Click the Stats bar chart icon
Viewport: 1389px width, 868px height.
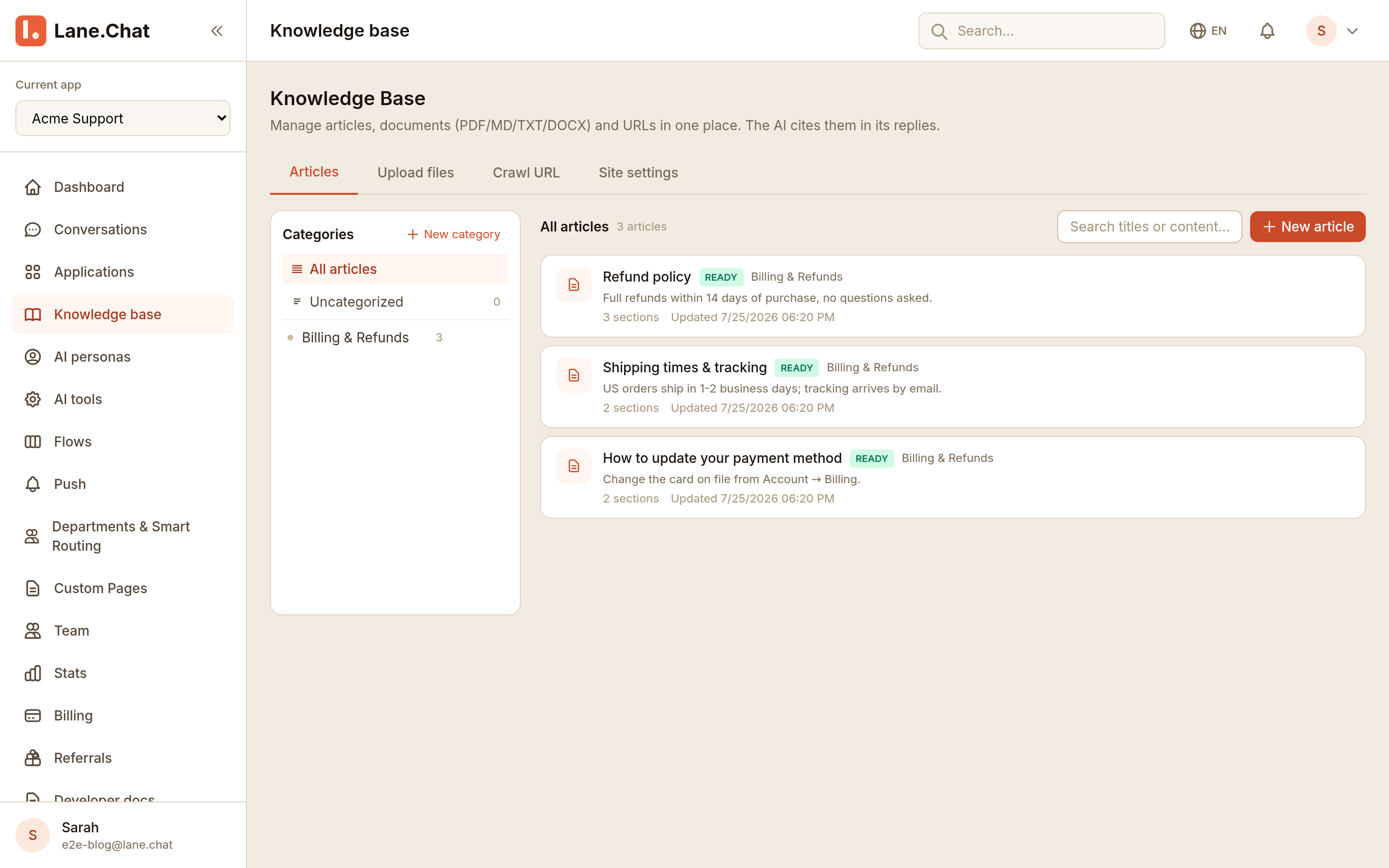click(33, 673)
